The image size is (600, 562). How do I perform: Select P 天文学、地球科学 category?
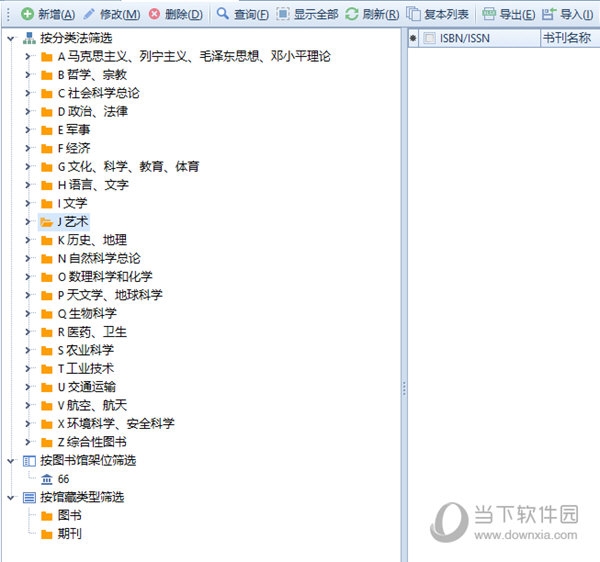pos(110,295)
